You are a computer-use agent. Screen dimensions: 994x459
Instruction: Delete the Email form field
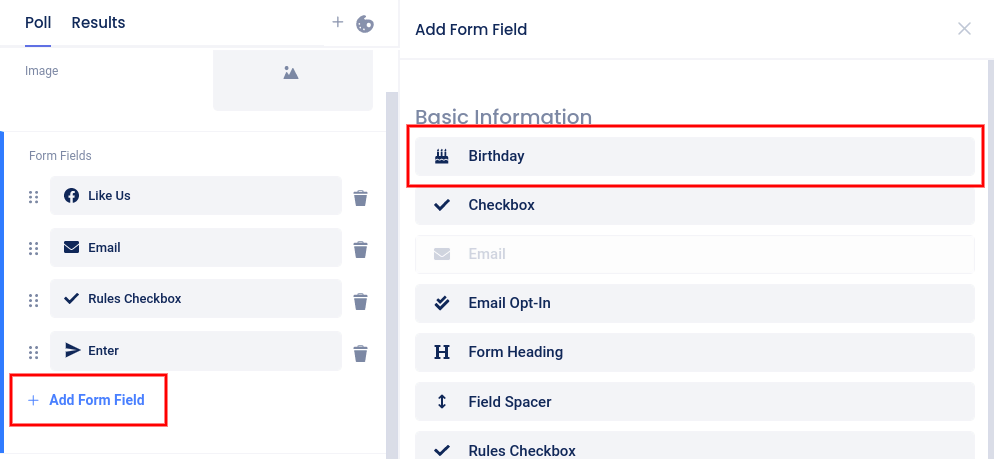(x=361, y=249)
